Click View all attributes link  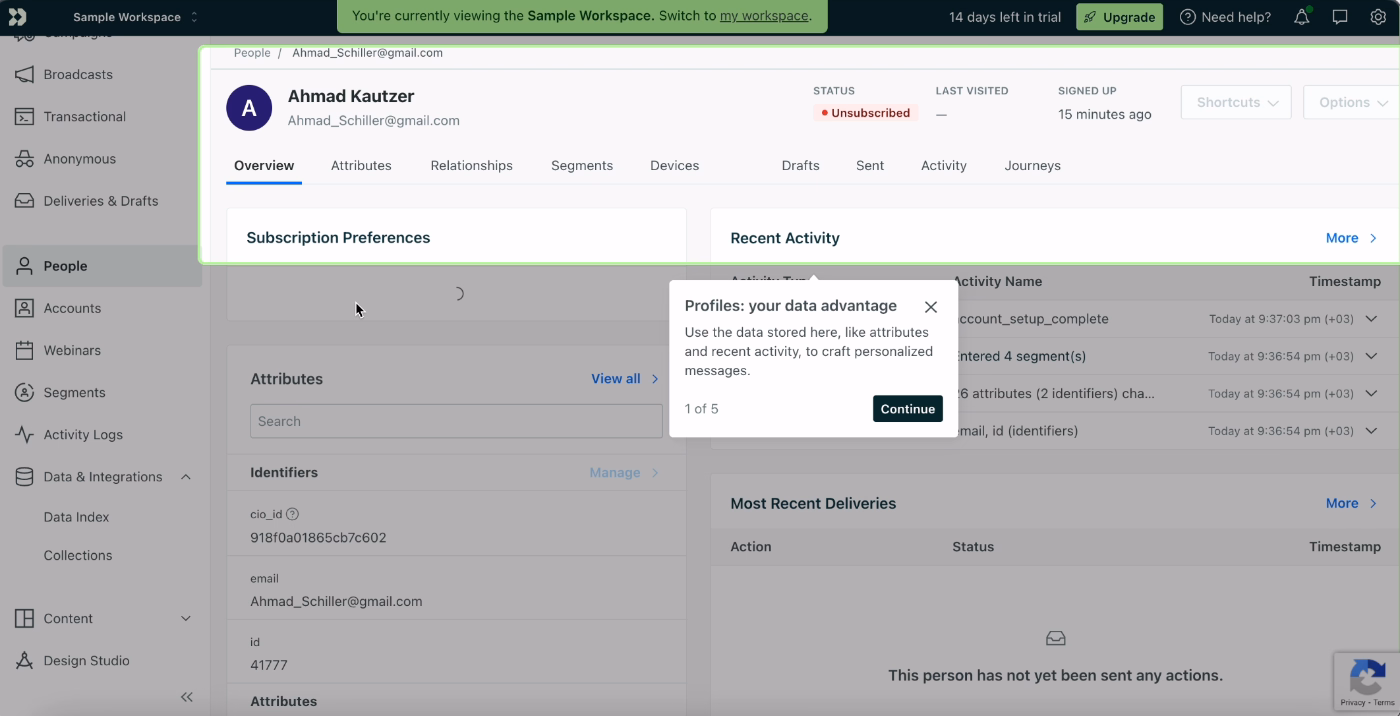click(x=625, y=379)
